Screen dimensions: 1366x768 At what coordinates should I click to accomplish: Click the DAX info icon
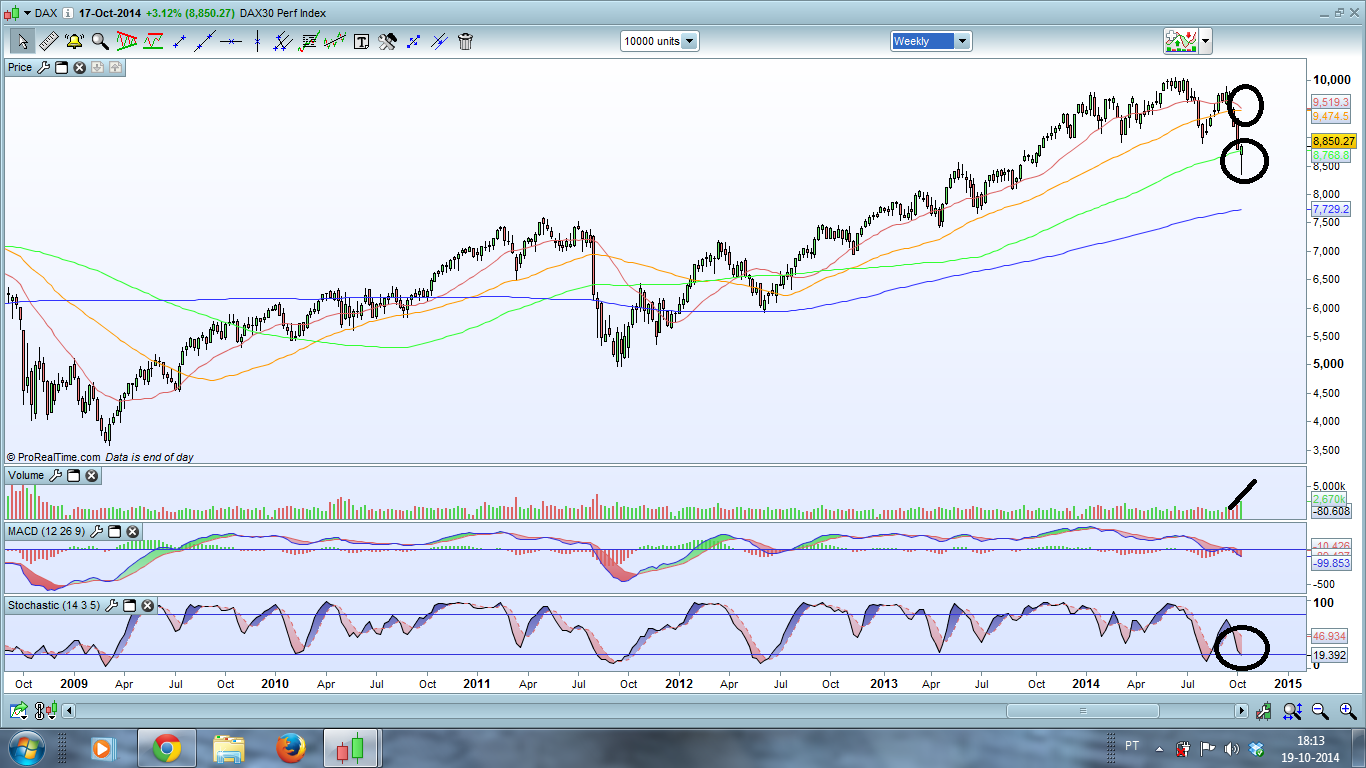point(67,12)
